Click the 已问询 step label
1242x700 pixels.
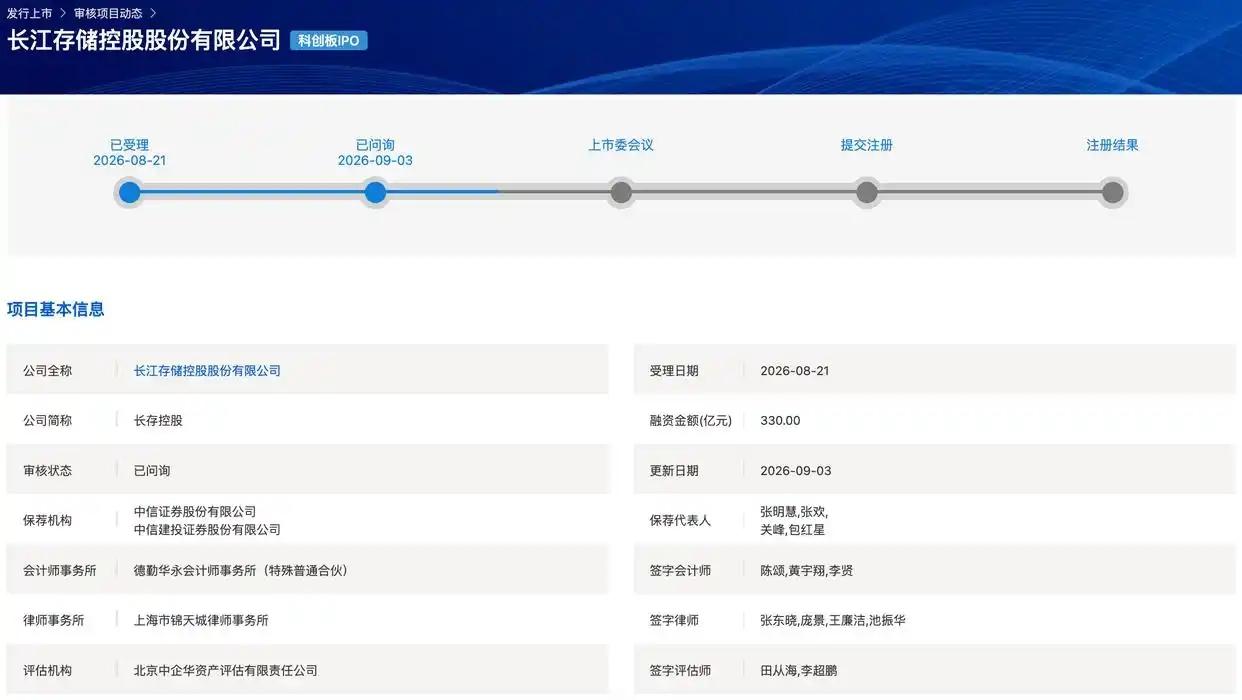tap(375, 145)
